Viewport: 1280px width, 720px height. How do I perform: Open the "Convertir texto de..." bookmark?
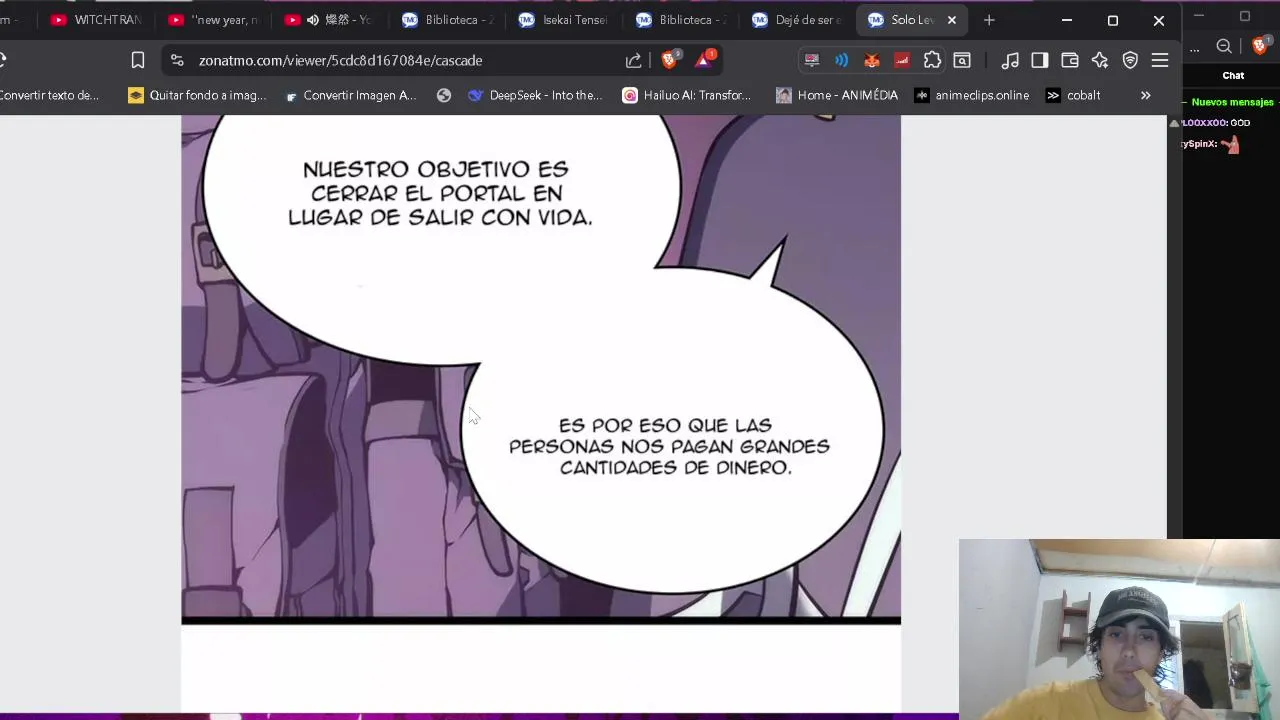tap(50, 95)
